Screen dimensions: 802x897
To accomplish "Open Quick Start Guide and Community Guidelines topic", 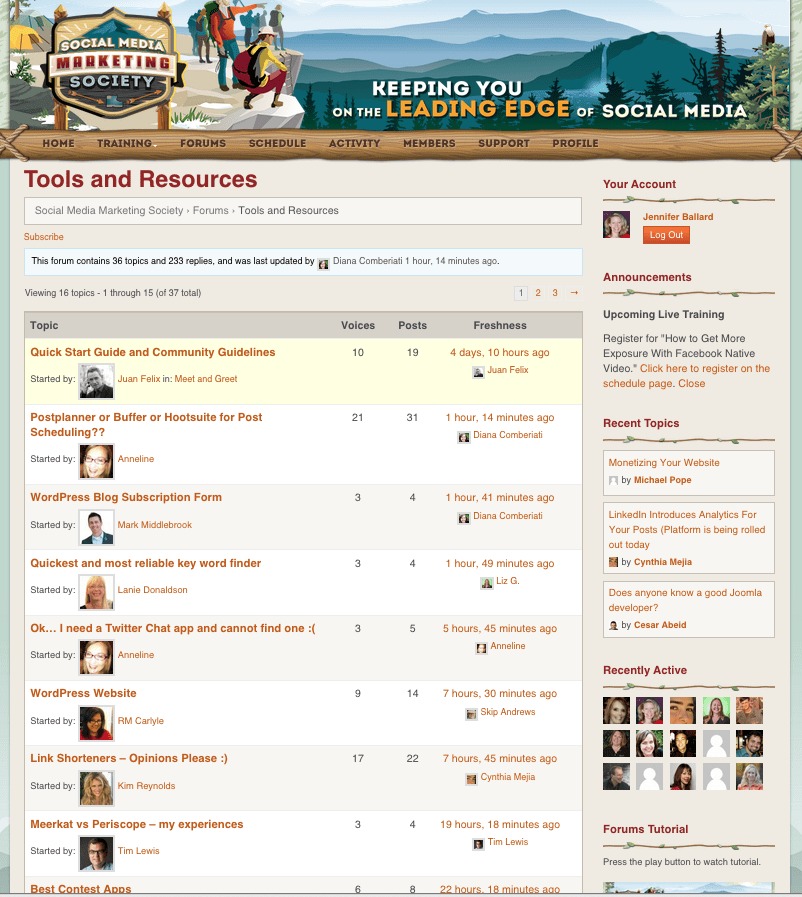I will tap(153, 352).
